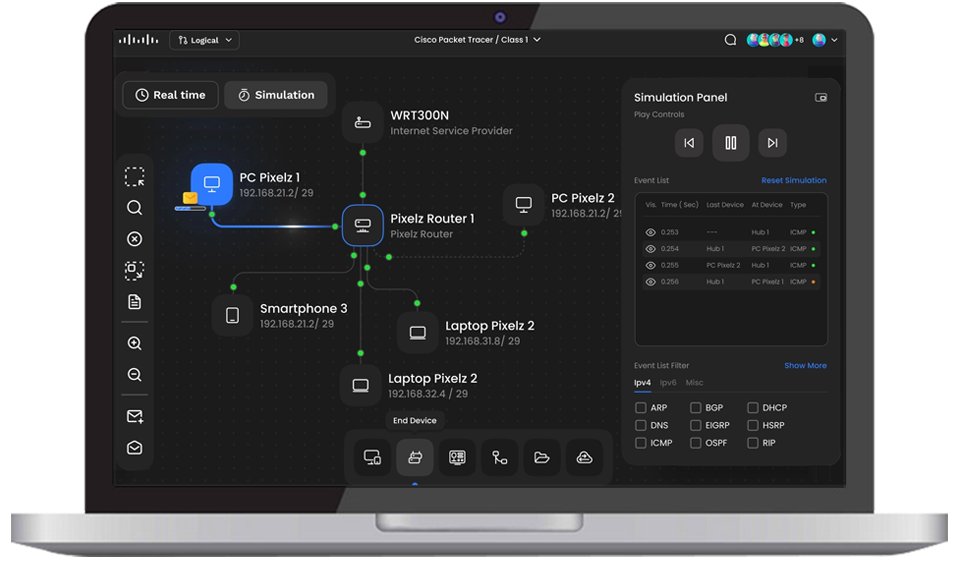Choose the network devices router category icon
This screenshot has width=958, height=562.
click(x=415, y=458)
